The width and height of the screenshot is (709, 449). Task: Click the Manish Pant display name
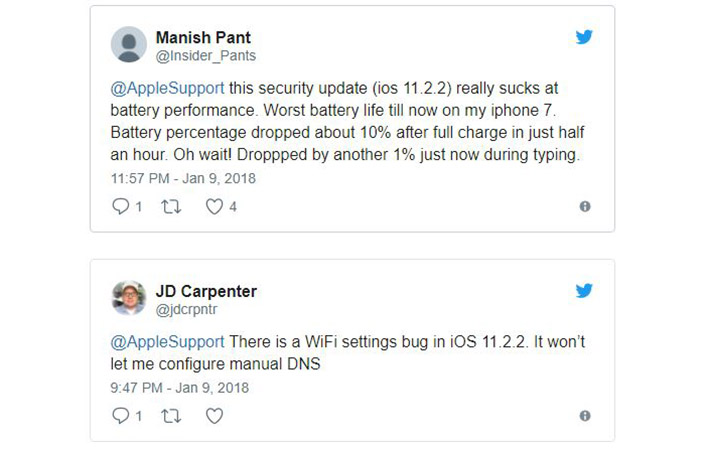204,38
